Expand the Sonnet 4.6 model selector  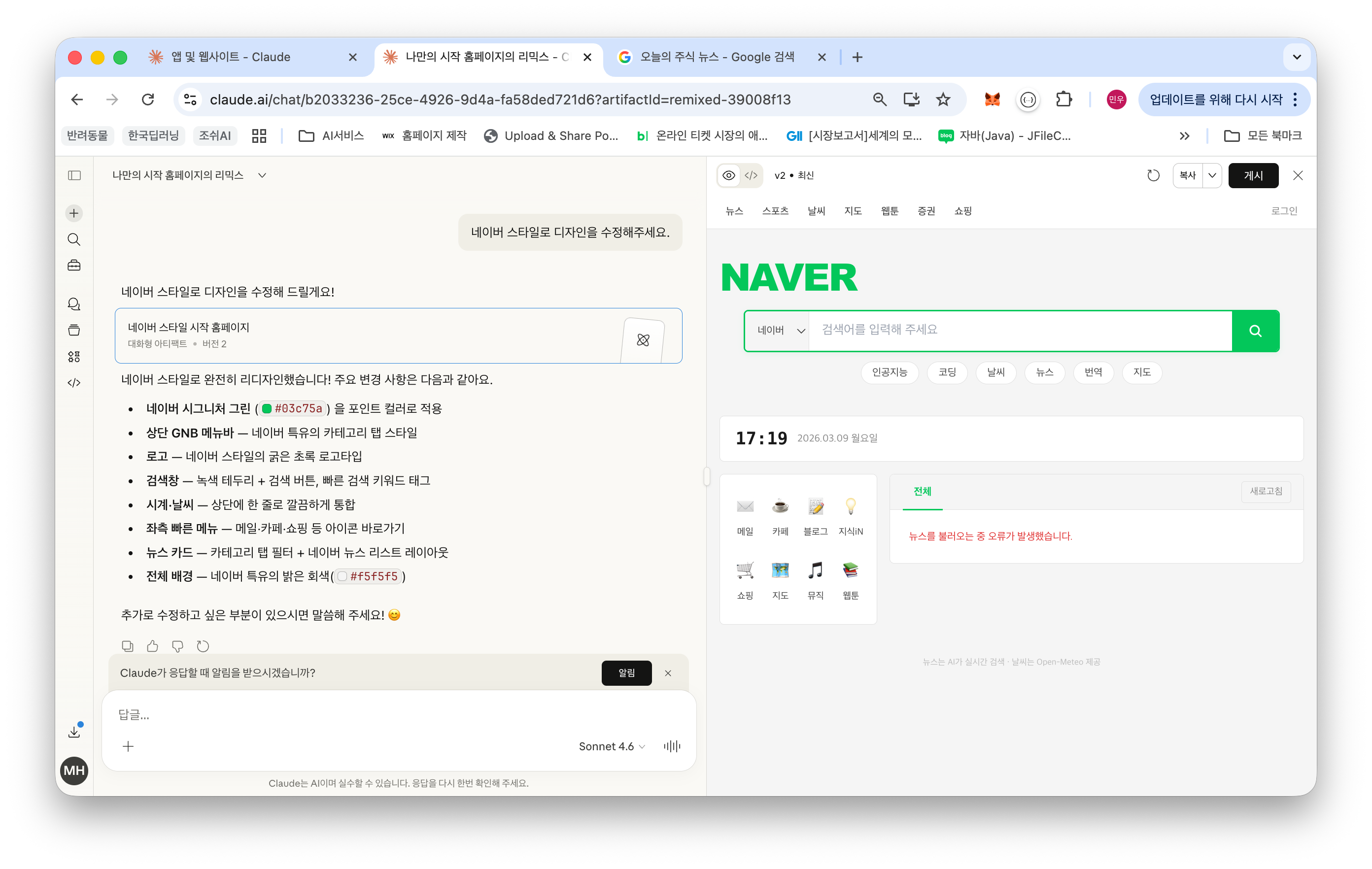(x=612, y=746)
